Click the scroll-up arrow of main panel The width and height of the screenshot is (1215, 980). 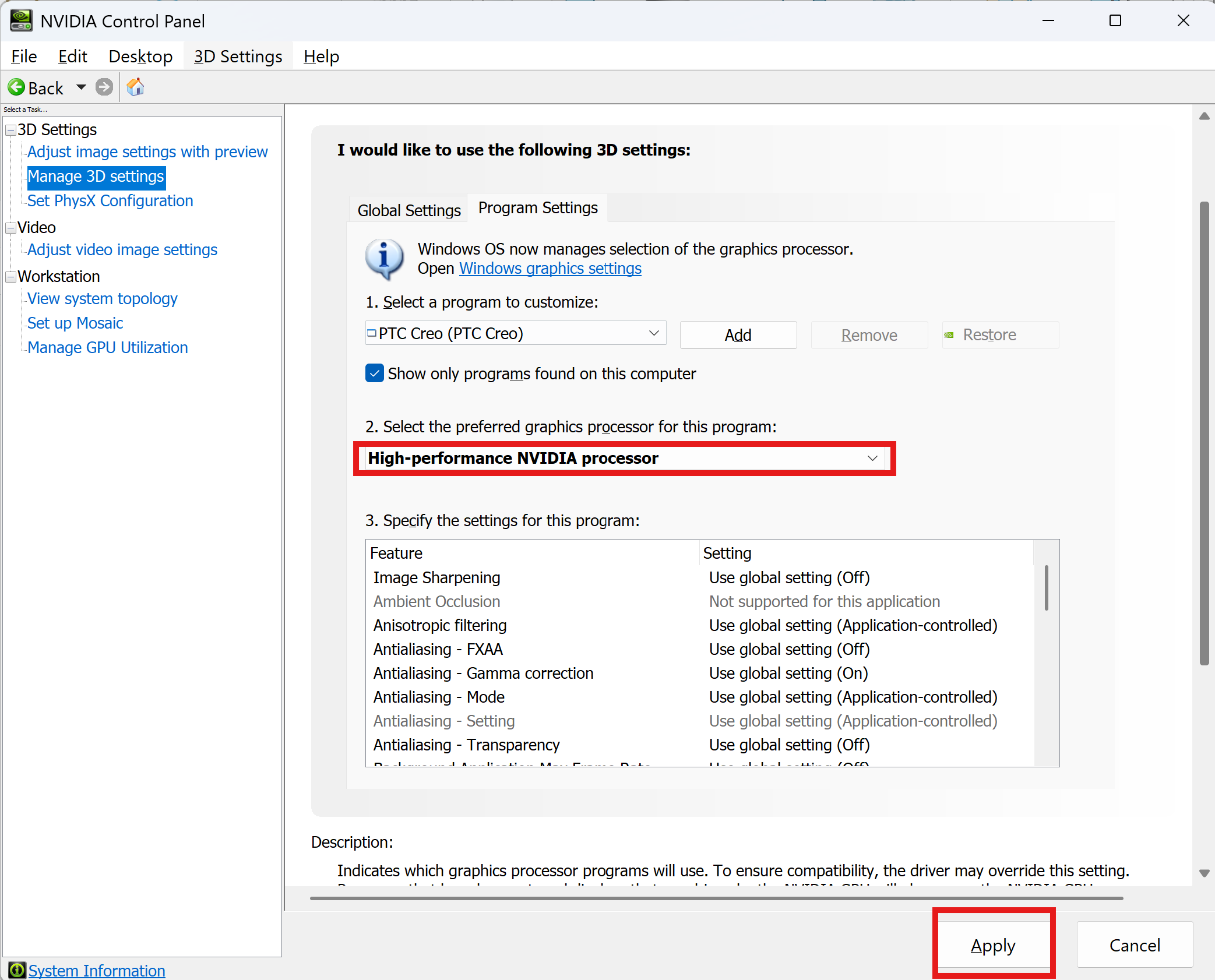click(x=1205, y=117)
